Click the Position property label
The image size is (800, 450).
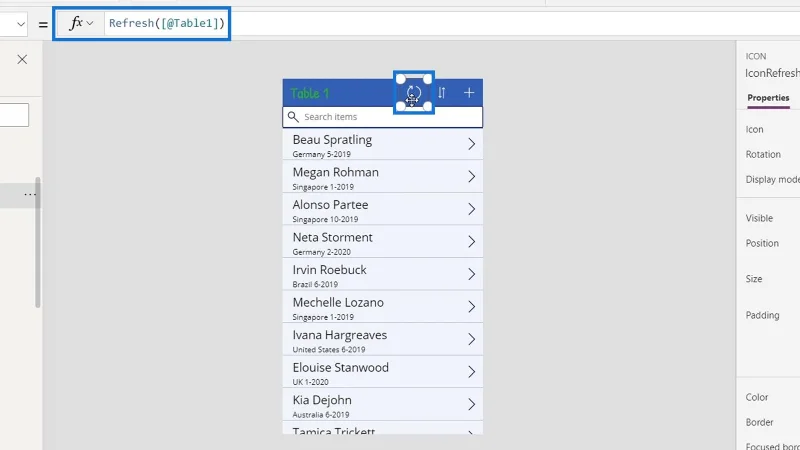point(762,243)
